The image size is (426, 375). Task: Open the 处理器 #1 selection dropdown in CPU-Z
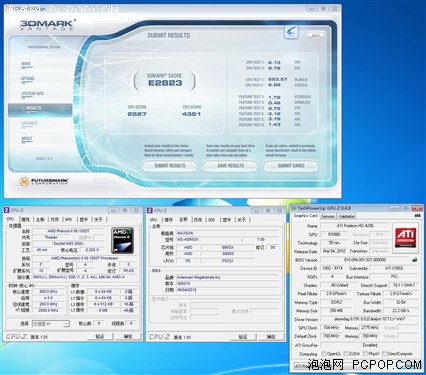[x=50, y=323]
